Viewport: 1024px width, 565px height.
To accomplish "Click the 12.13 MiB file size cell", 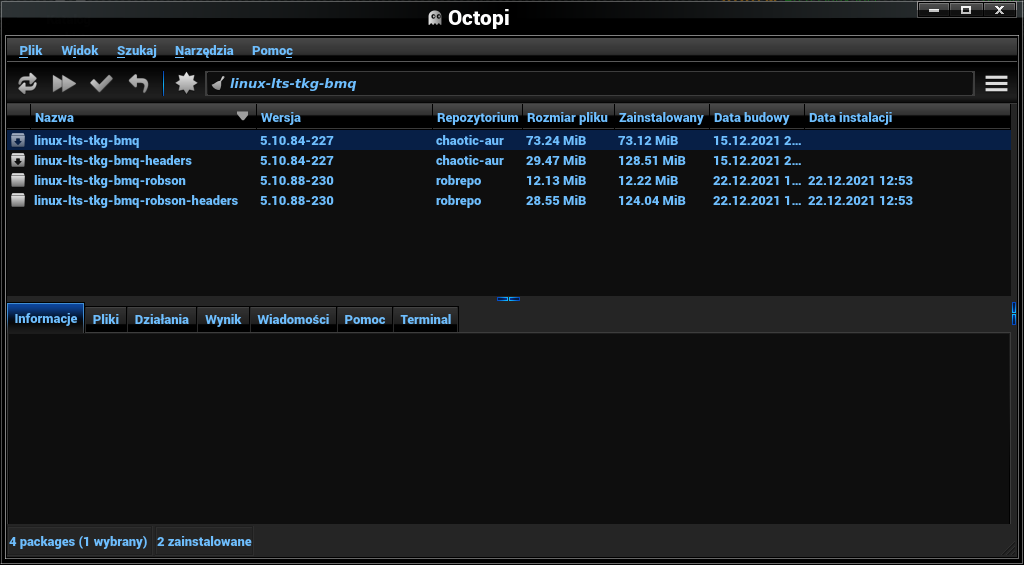I will point(556,180).
